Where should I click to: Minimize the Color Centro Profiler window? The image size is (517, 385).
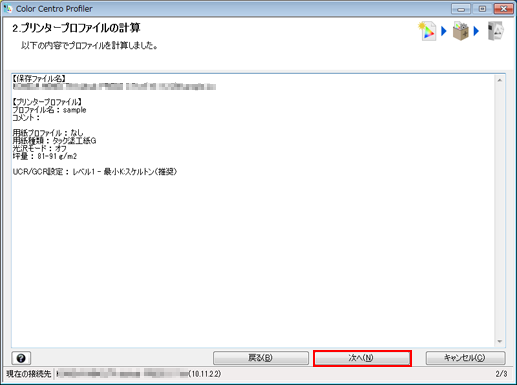[461, 9]
